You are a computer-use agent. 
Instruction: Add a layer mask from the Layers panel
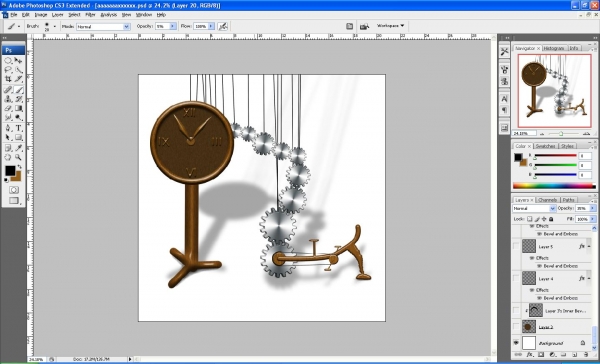point(541,355)
